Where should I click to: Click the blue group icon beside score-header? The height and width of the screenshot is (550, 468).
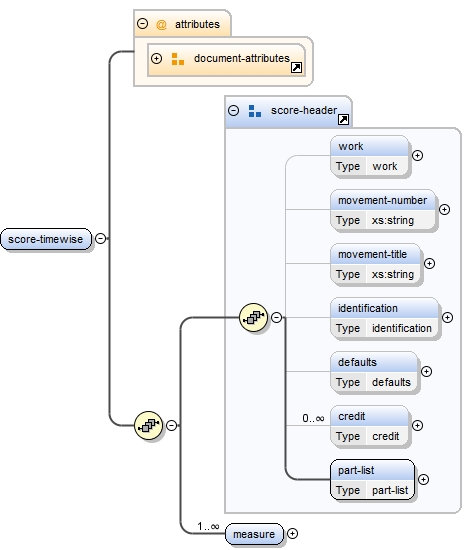[255, 111]
